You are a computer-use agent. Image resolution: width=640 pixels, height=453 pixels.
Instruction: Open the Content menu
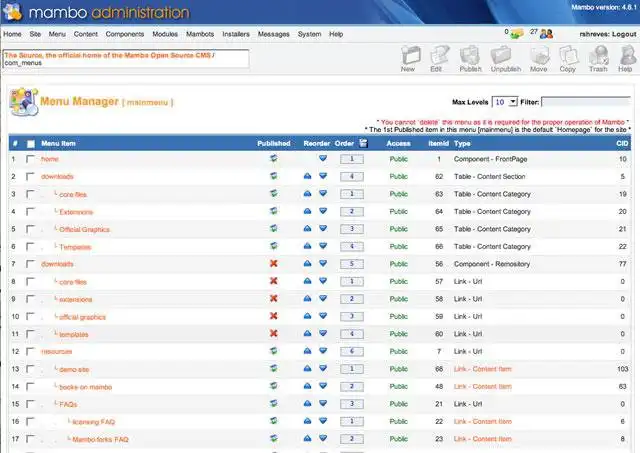(86, 34)
